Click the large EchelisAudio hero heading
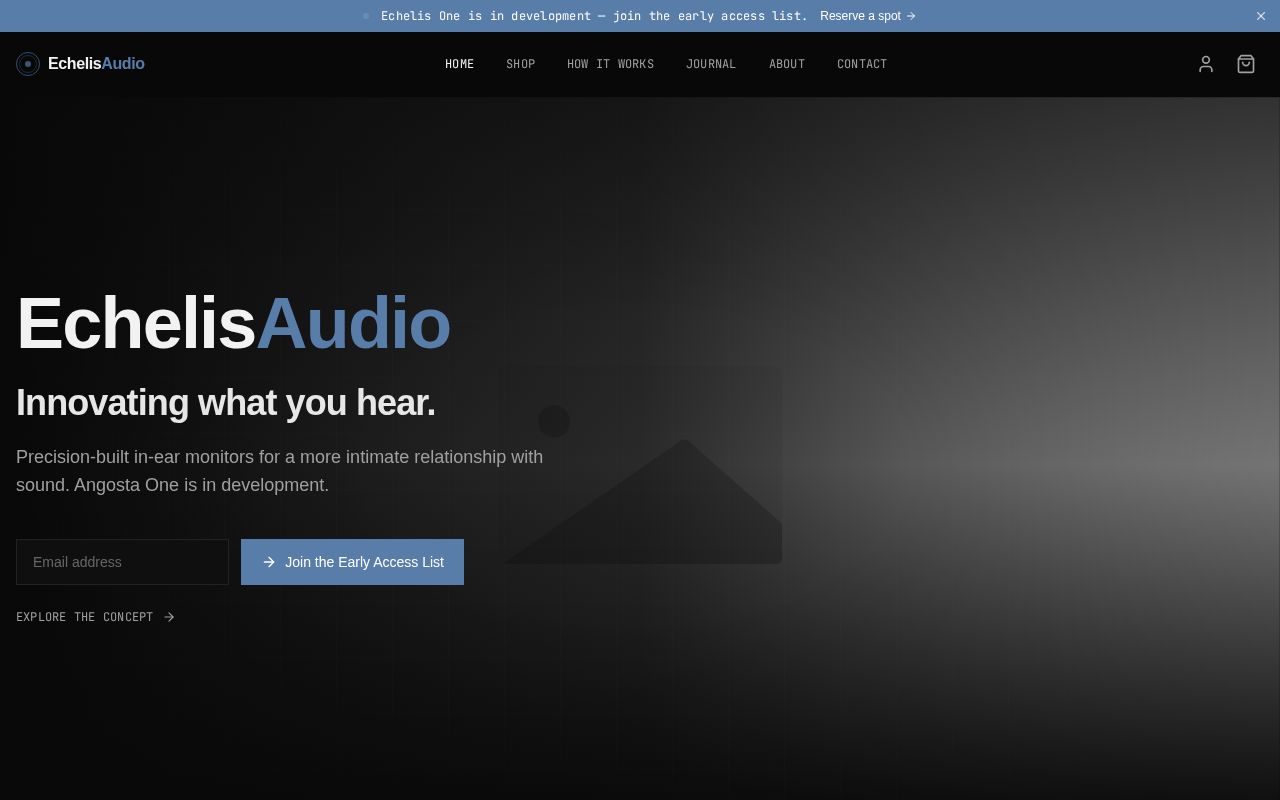This screenshot has width=1280, height=800. click(233, 324)
